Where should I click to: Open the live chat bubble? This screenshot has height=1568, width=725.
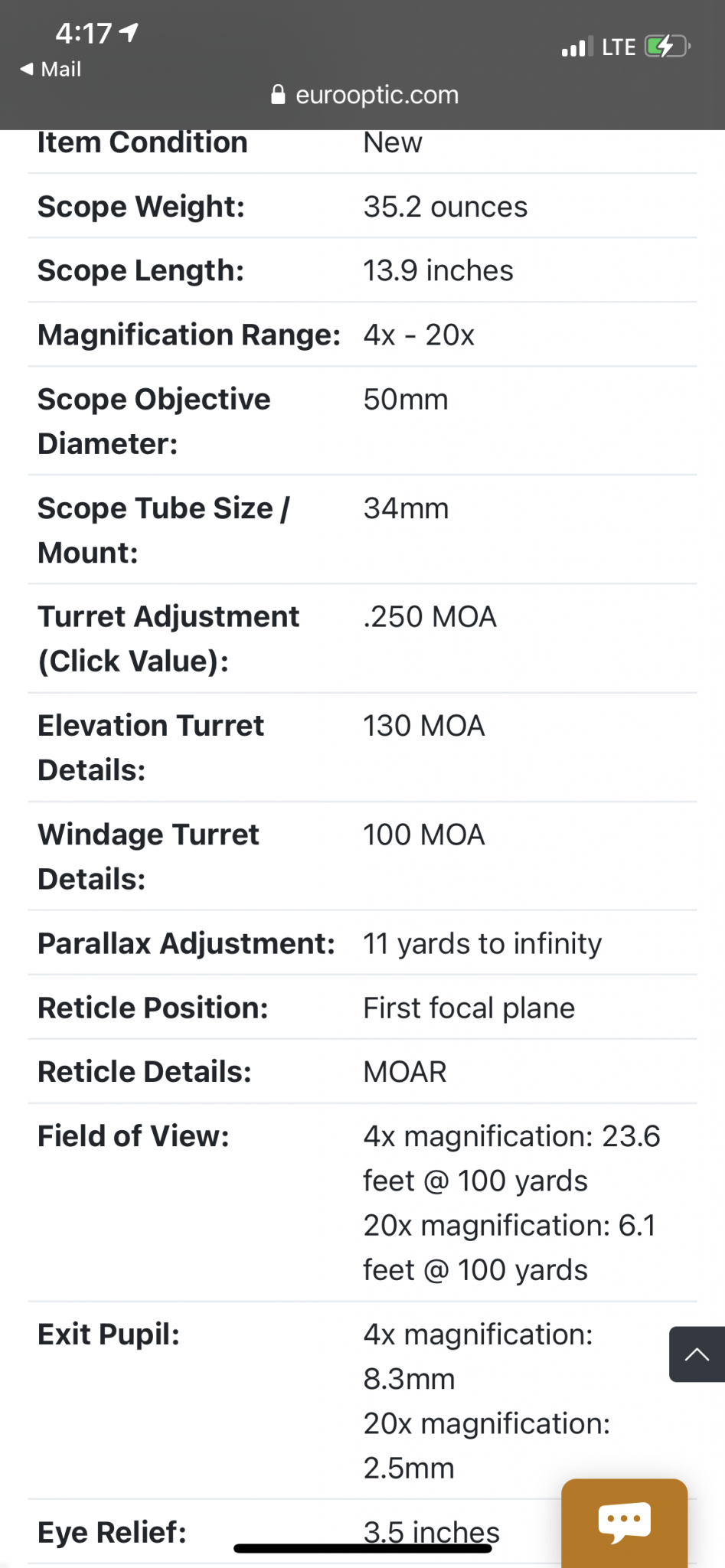pyautogui.click(x=625, y=1522)
